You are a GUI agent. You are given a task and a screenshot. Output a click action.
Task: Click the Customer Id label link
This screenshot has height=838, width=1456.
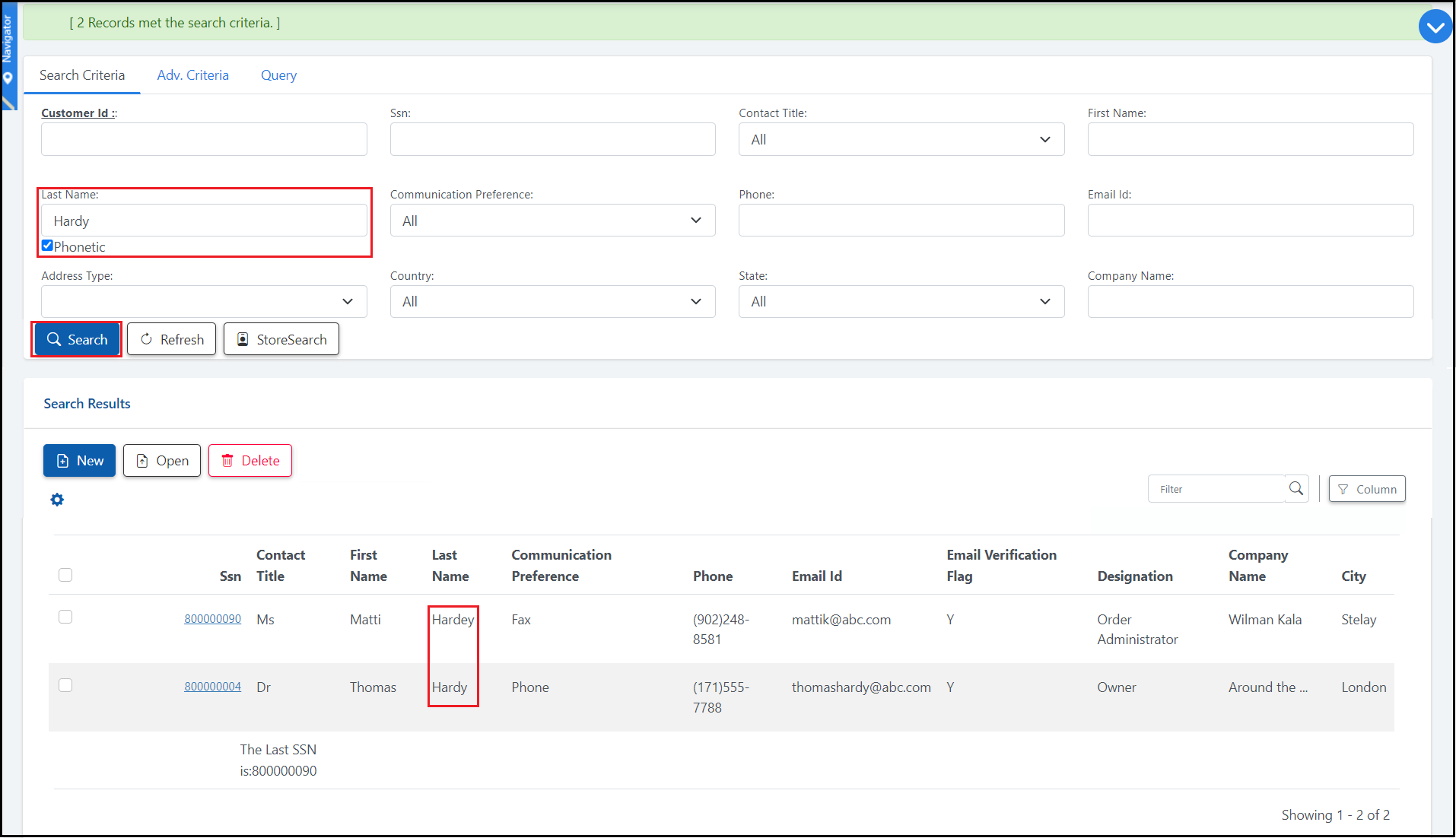[x=79, y=113]
